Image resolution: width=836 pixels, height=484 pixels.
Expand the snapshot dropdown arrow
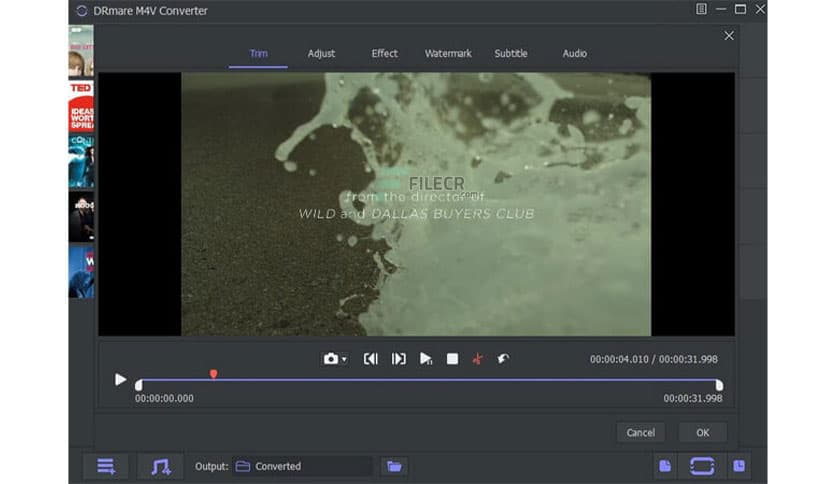[x=344, y=360]
